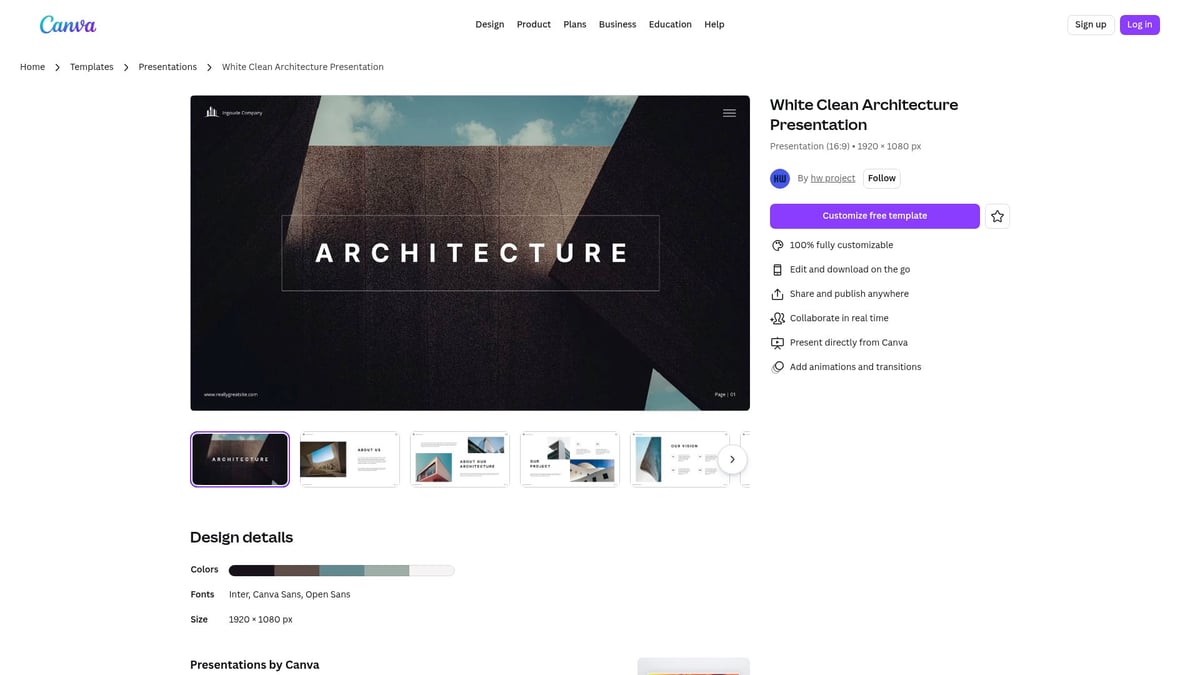Click the share and publish anywhere icon
This screenshot has width=1200, height=675.
point(777,293)
